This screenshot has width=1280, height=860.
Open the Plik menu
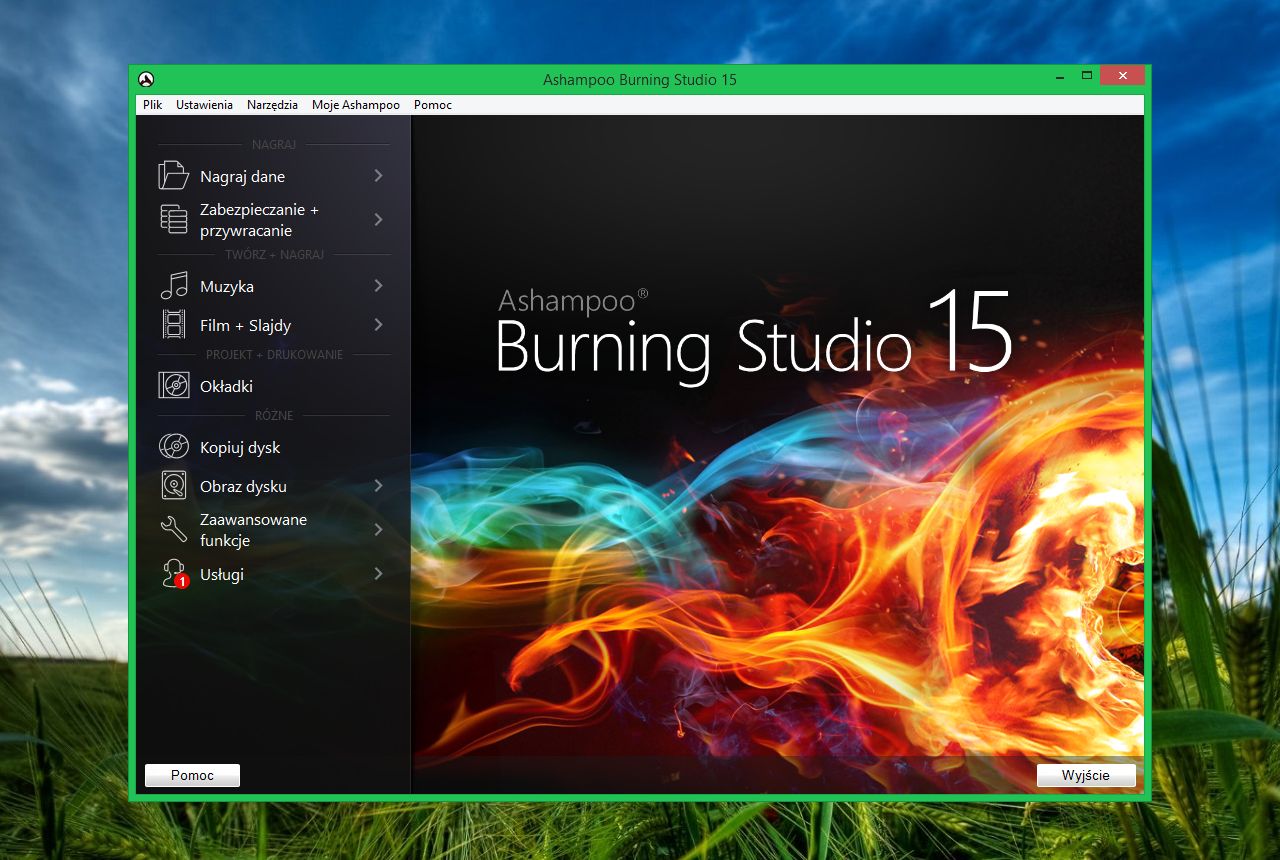(x=153, y=105)
